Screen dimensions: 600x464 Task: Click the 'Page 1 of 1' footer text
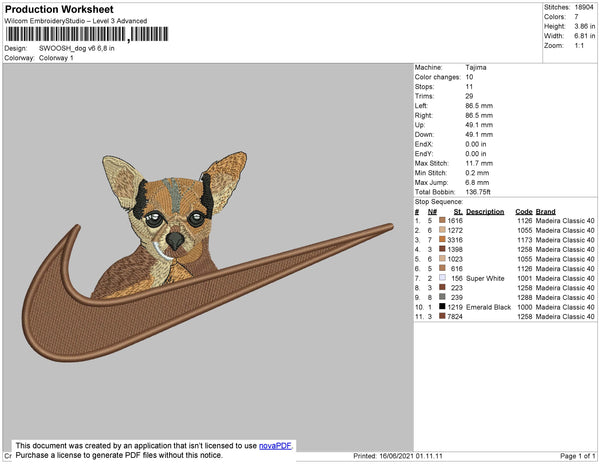pyautogui.click(x=577, y=456)
